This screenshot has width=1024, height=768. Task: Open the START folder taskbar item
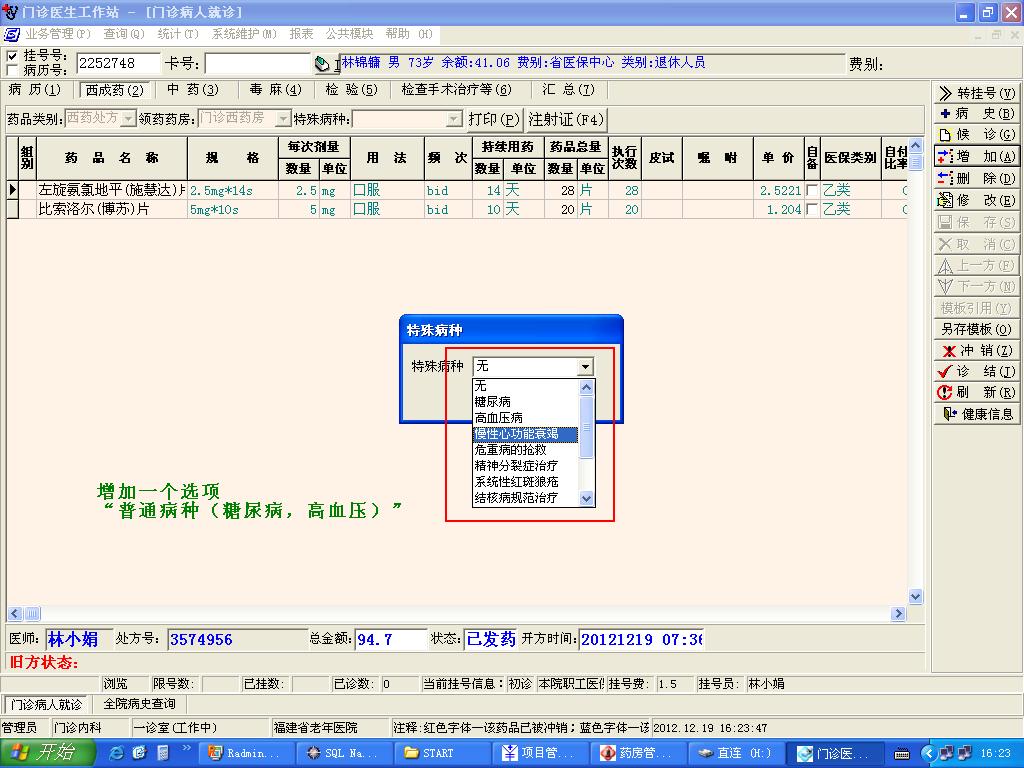442,753
